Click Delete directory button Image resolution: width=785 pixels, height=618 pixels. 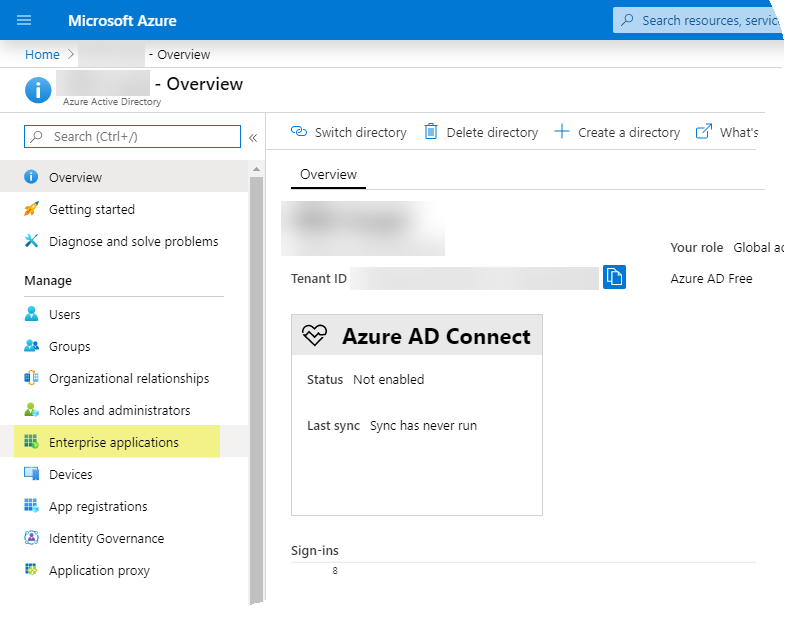tap(480, 132)
